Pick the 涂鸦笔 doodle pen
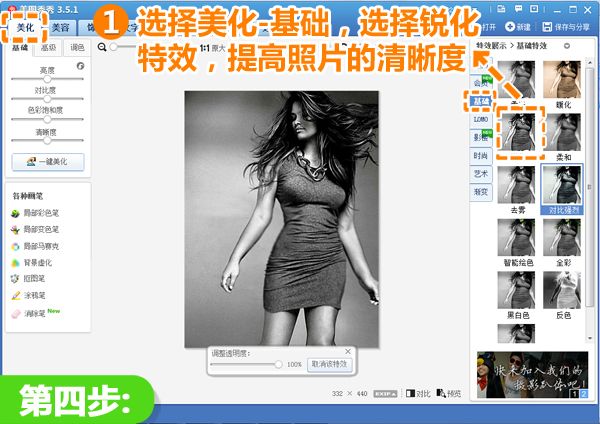This screenshot has width=600, height=424. click(x=28, y=295)
